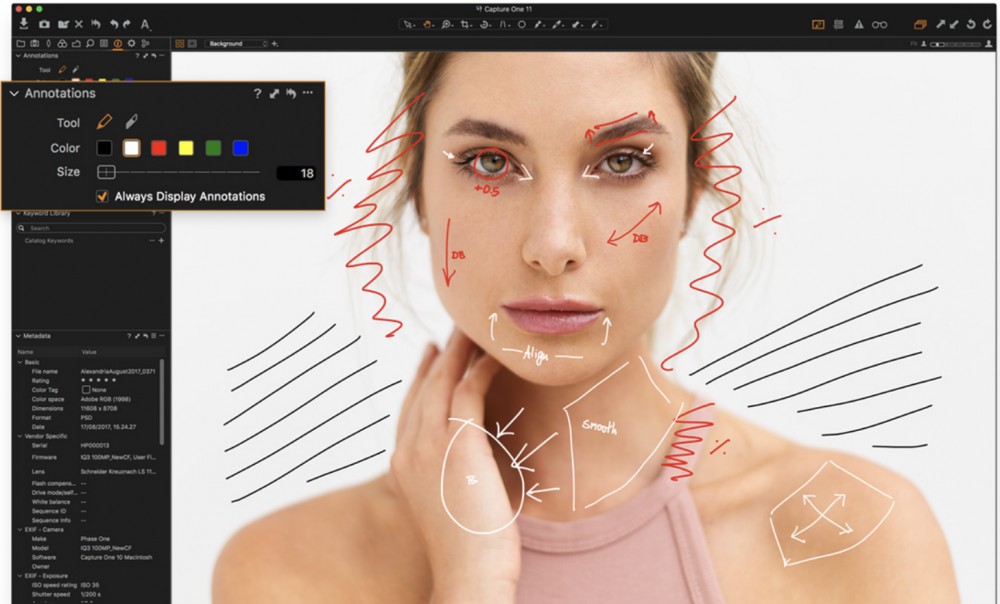Select the eraser tool in Annotations callout
The image size is (1000, 604).
click(x=131, y=121)
